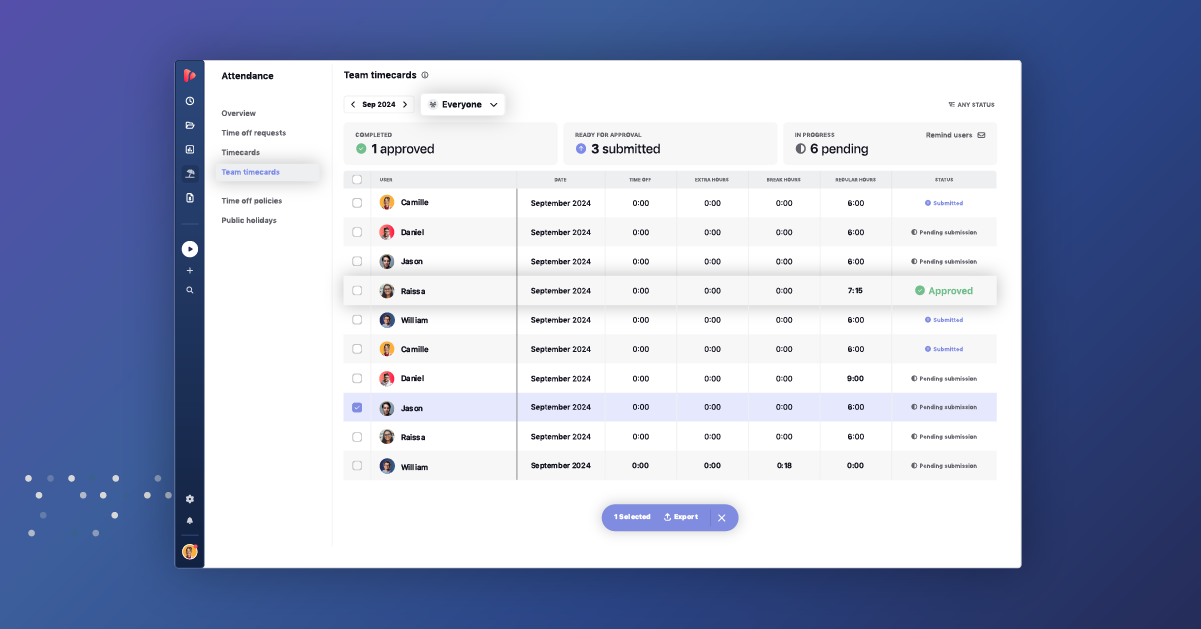Screen dimensions: 1201x629
Task: Select the header checkbox to select all rows
Action: click(x=357, y=180)
